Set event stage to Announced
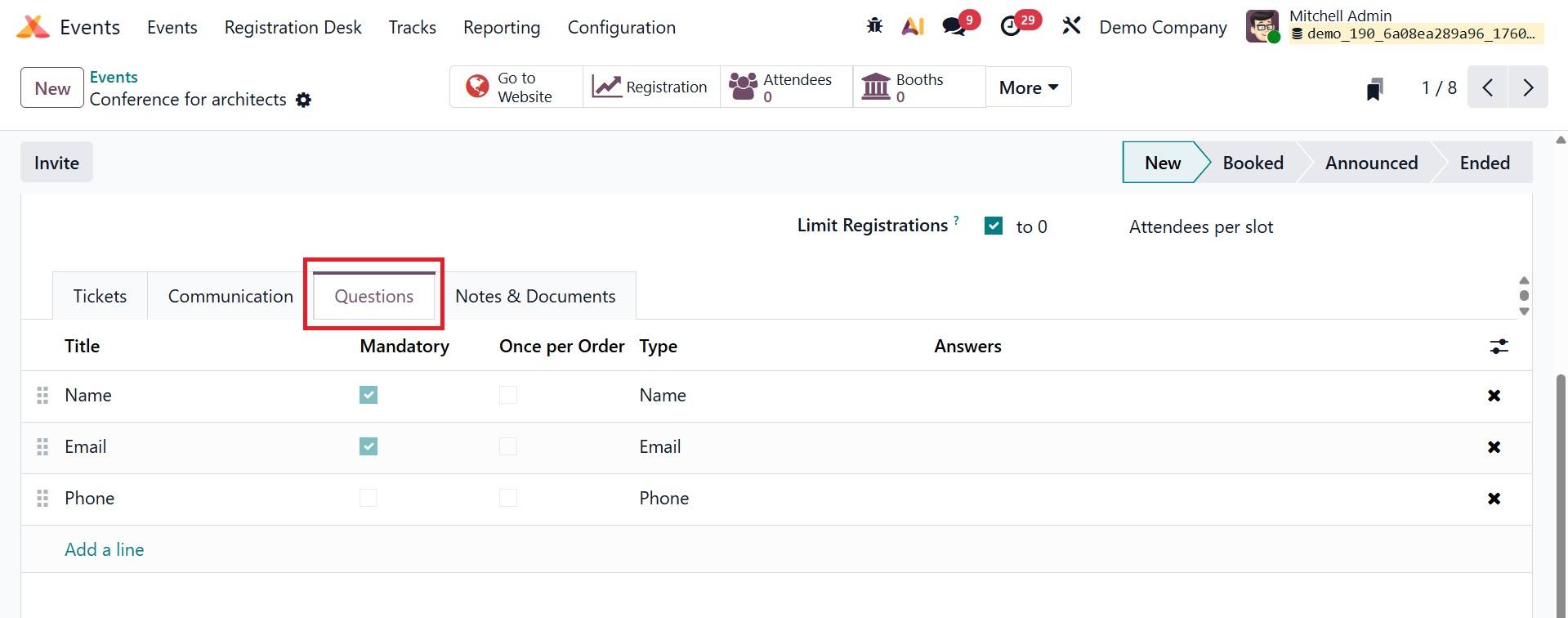This screenshot has width=1568, height=618. pos(1370,163)
